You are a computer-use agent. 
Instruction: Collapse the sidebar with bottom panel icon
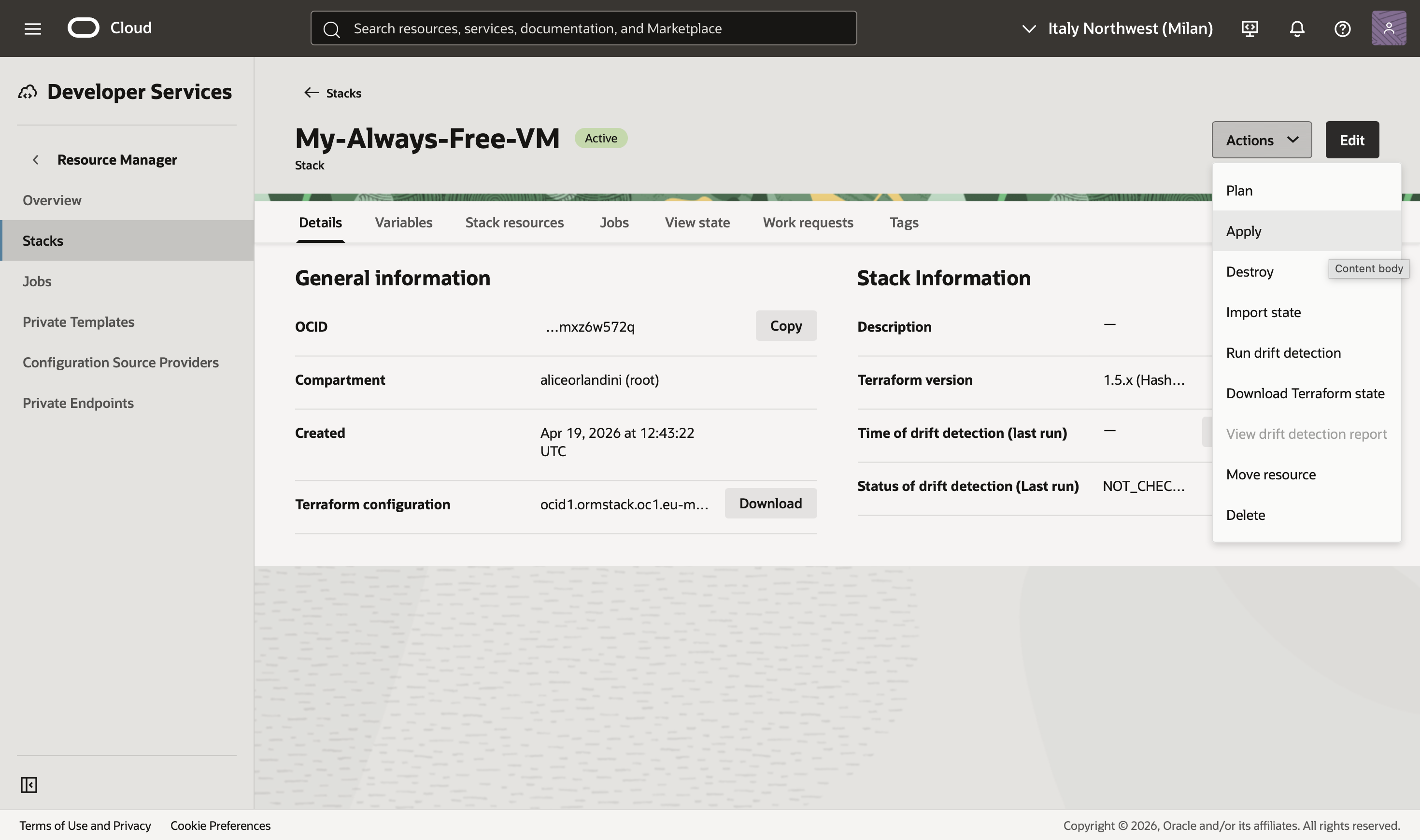pos(29,784)
